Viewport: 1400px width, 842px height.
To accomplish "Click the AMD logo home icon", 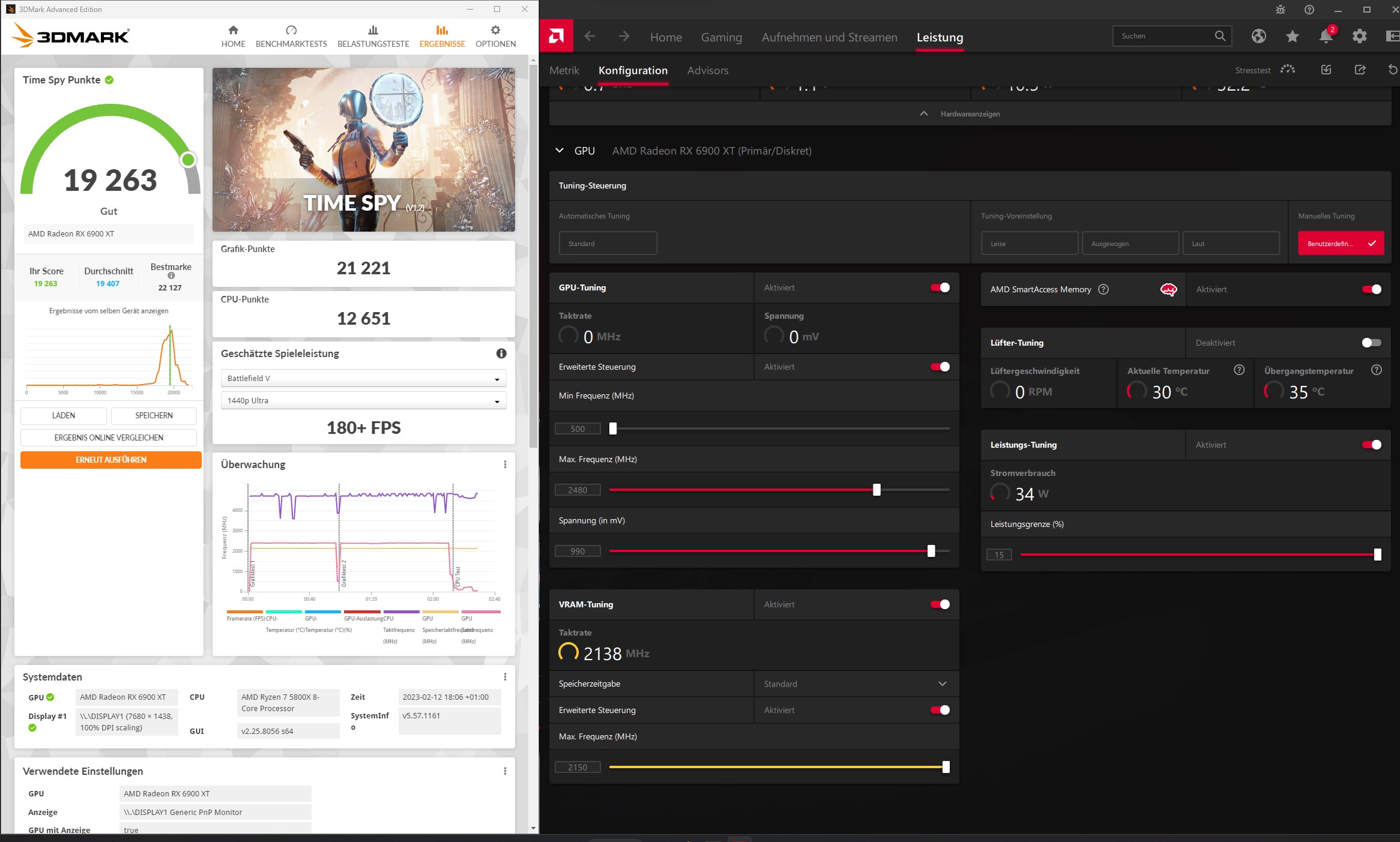I will pos(556,37).
